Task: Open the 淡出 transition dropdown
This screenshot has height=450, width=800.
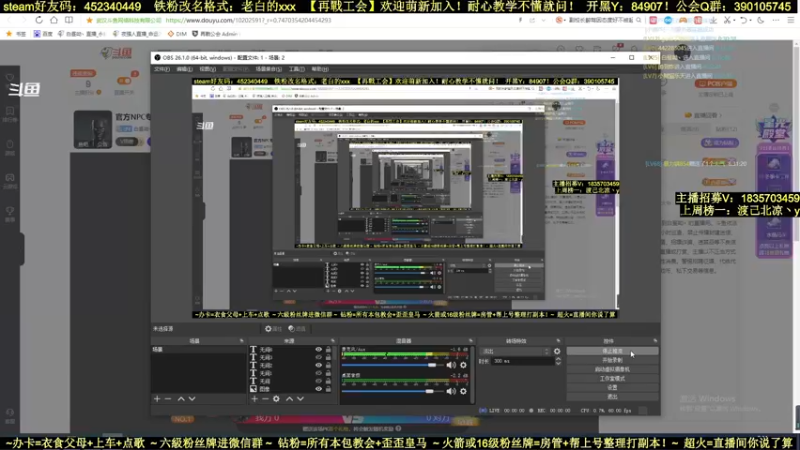Action: (515, 352)
